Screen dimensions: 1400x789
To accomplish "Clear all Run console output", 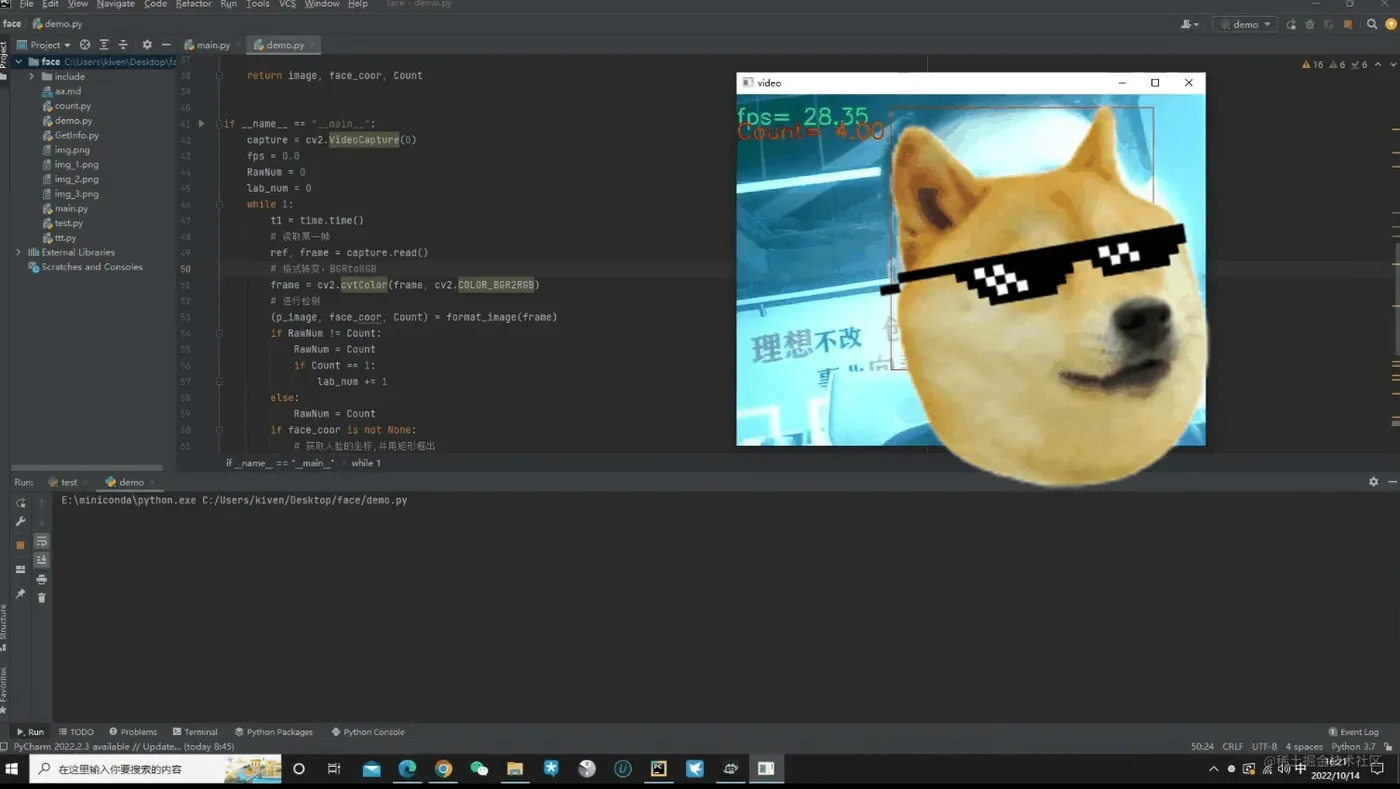I will 42,598.
